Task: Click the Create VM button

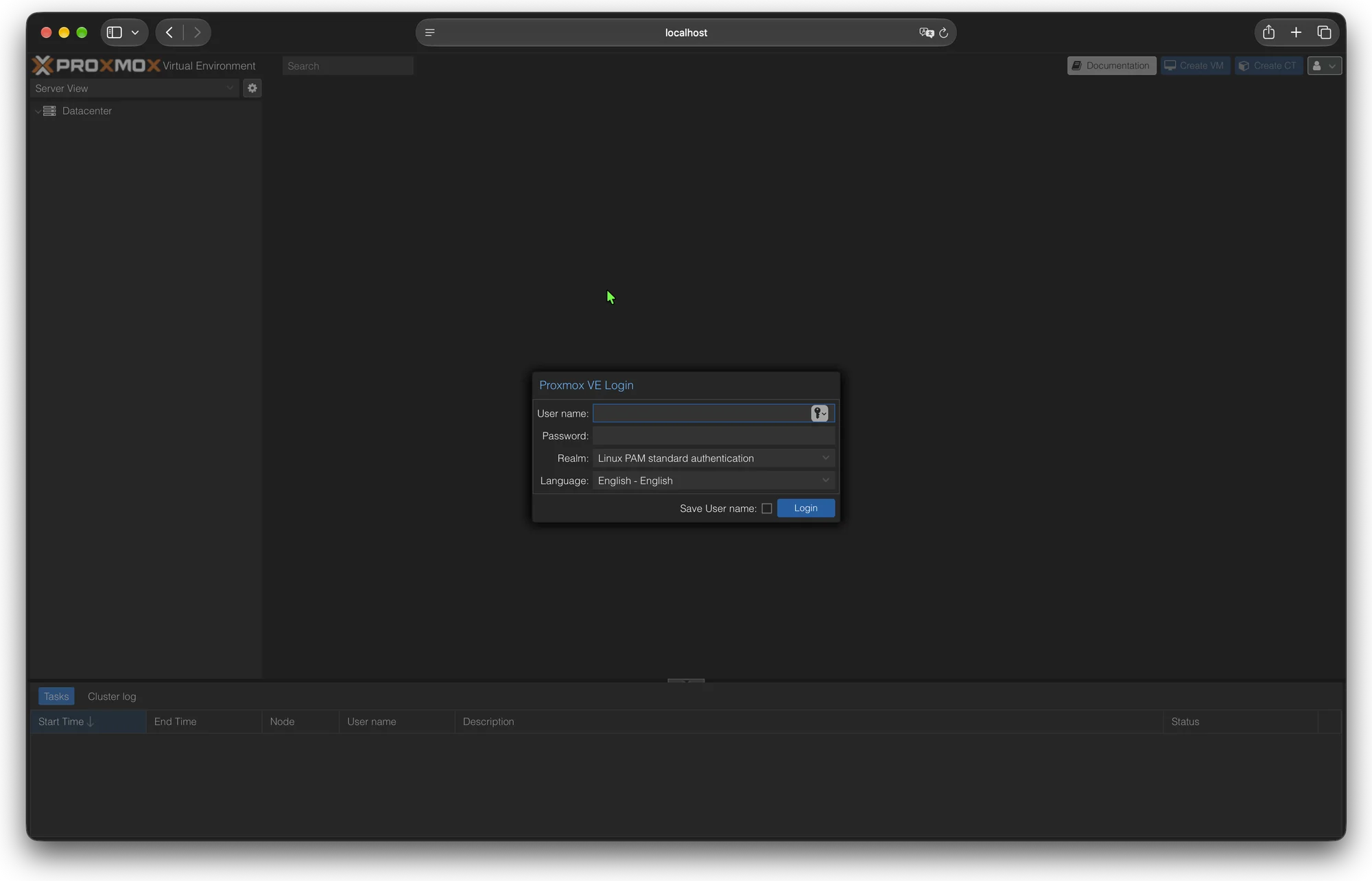Action: (x=1195, y=66)
